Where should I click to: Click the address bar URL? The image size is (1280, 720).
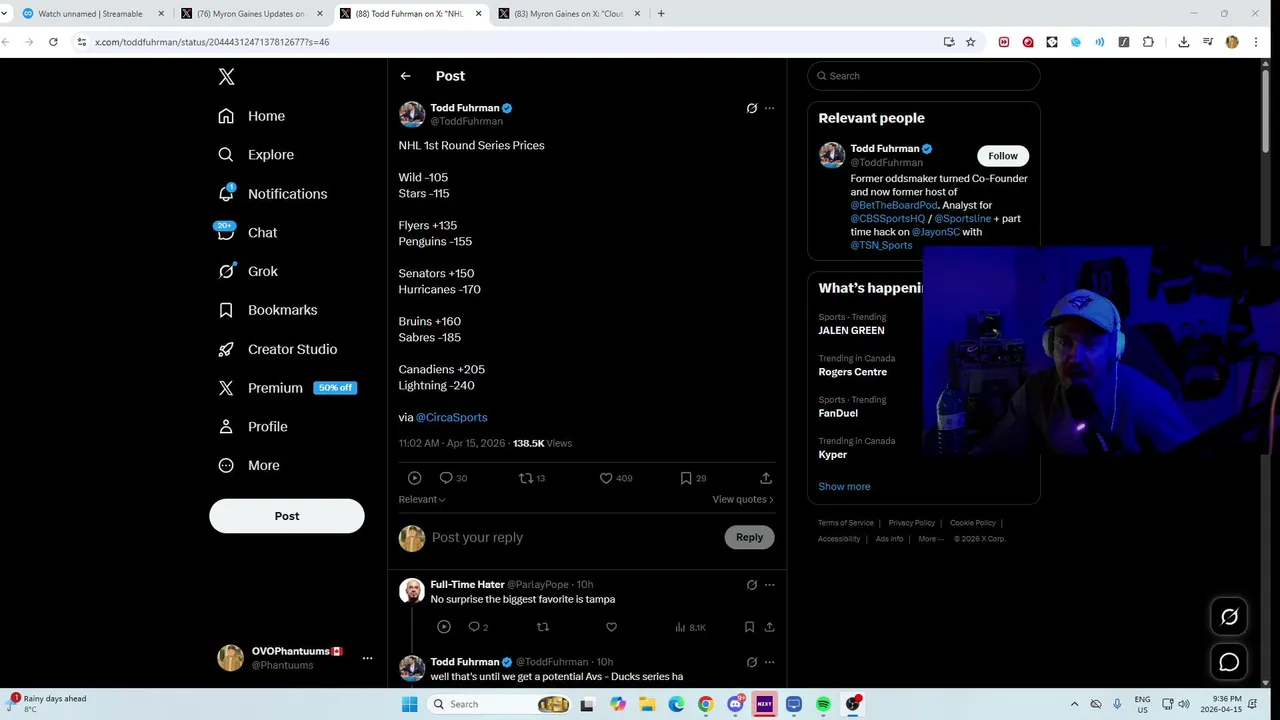(212, 42)
